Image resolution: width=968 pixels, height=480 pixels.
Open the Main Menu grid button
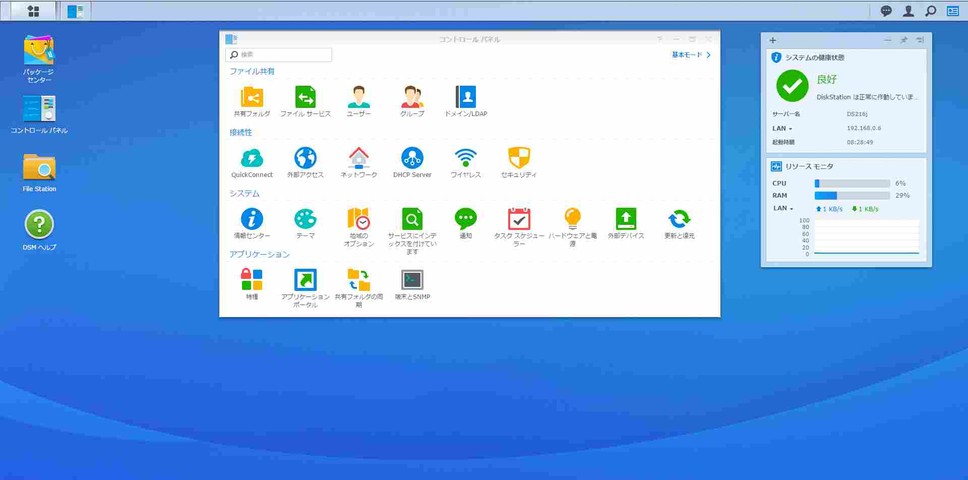[33, 10]
